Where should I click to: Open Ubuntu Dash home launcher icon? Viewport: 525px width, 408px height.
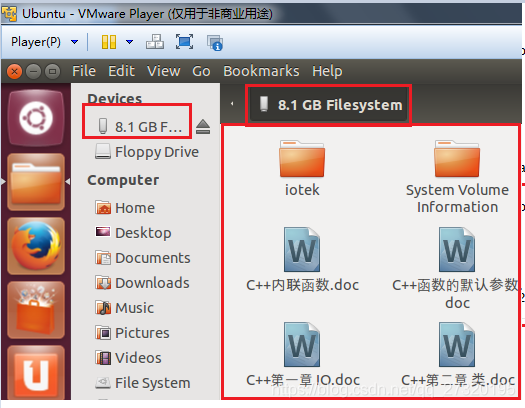tap(36, 118)
